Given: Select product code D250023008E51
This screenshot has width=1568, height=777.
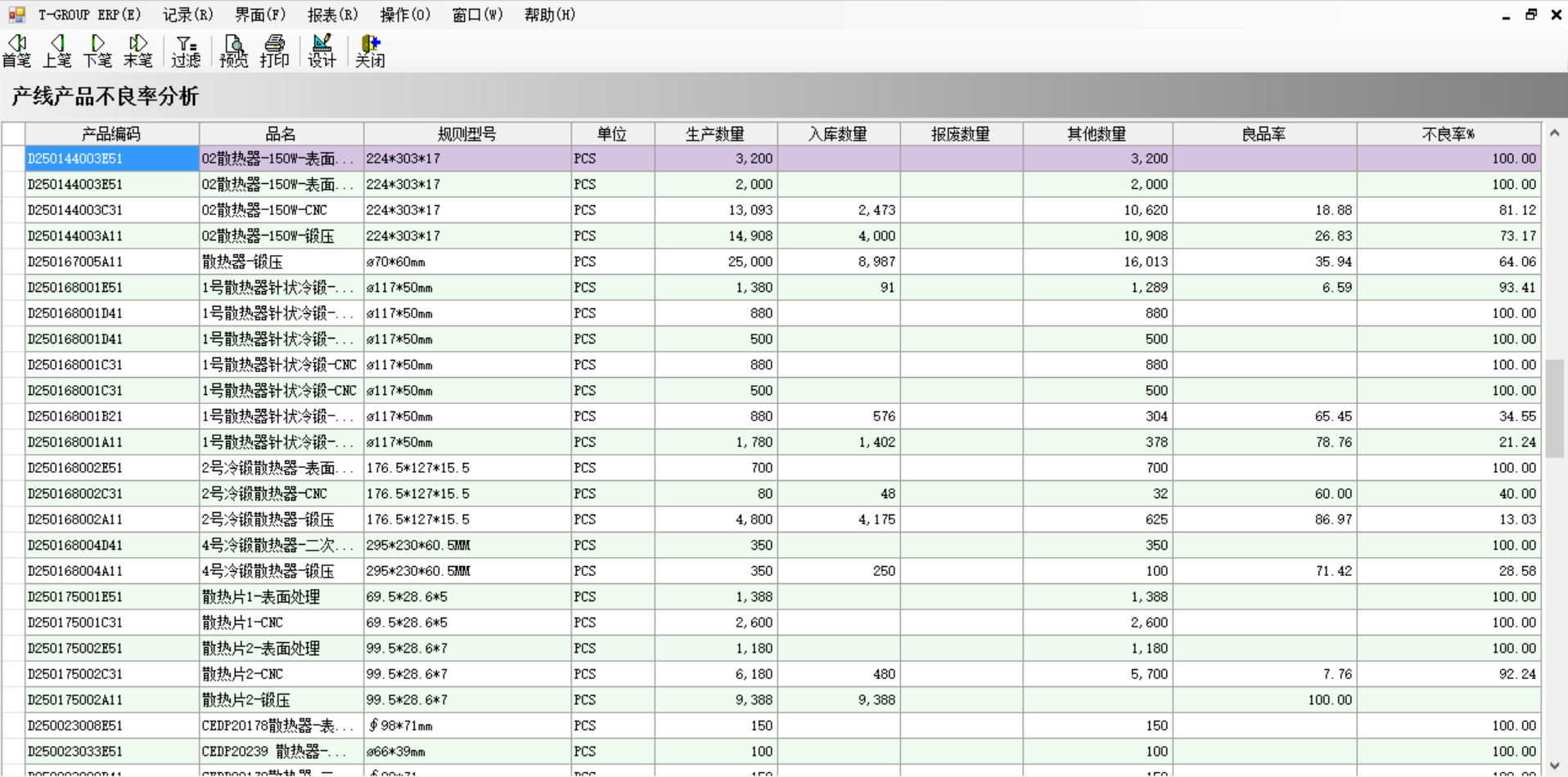Looking at the screenshot, I should point(112,725).
